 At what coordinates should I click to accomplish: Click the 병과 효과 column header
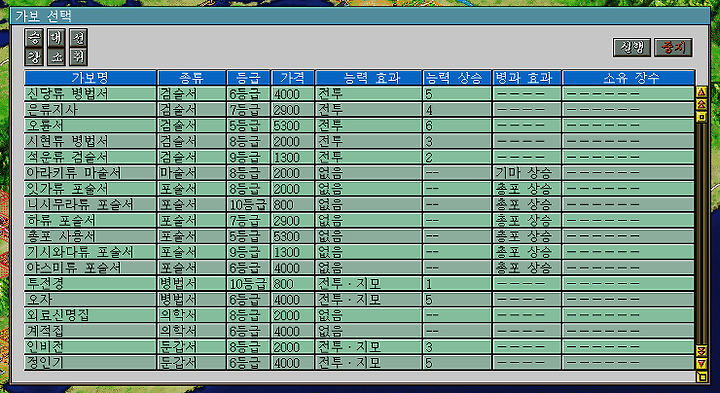(527, 78)
